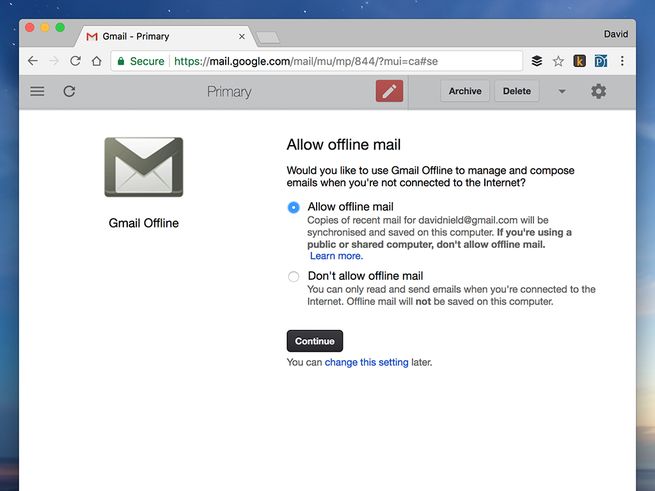Close the Gmail - Primary tab
The width and height of the screenshot is (655, 491).
click(242, 37)
